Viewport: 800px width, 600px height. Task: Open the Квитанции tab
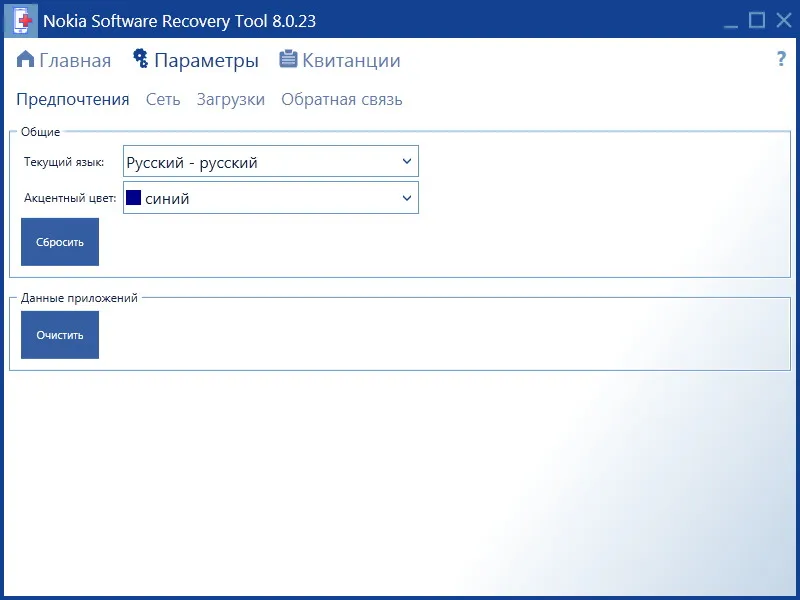point(351,60)
